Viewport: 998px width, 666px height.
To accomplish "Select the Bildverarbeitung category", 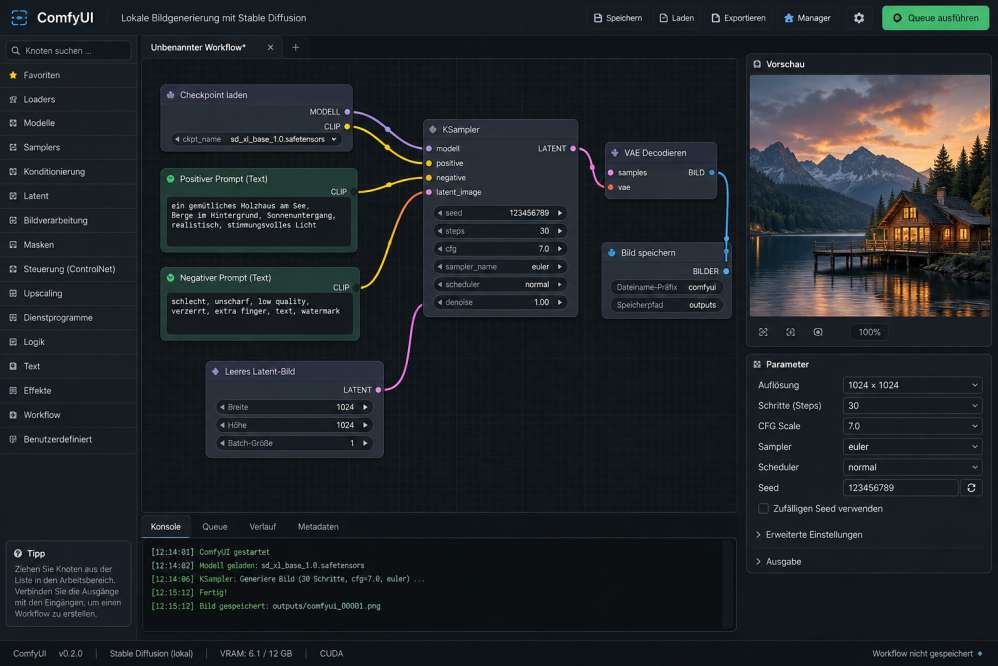I will pyautogui.click(x=69, y=220).
